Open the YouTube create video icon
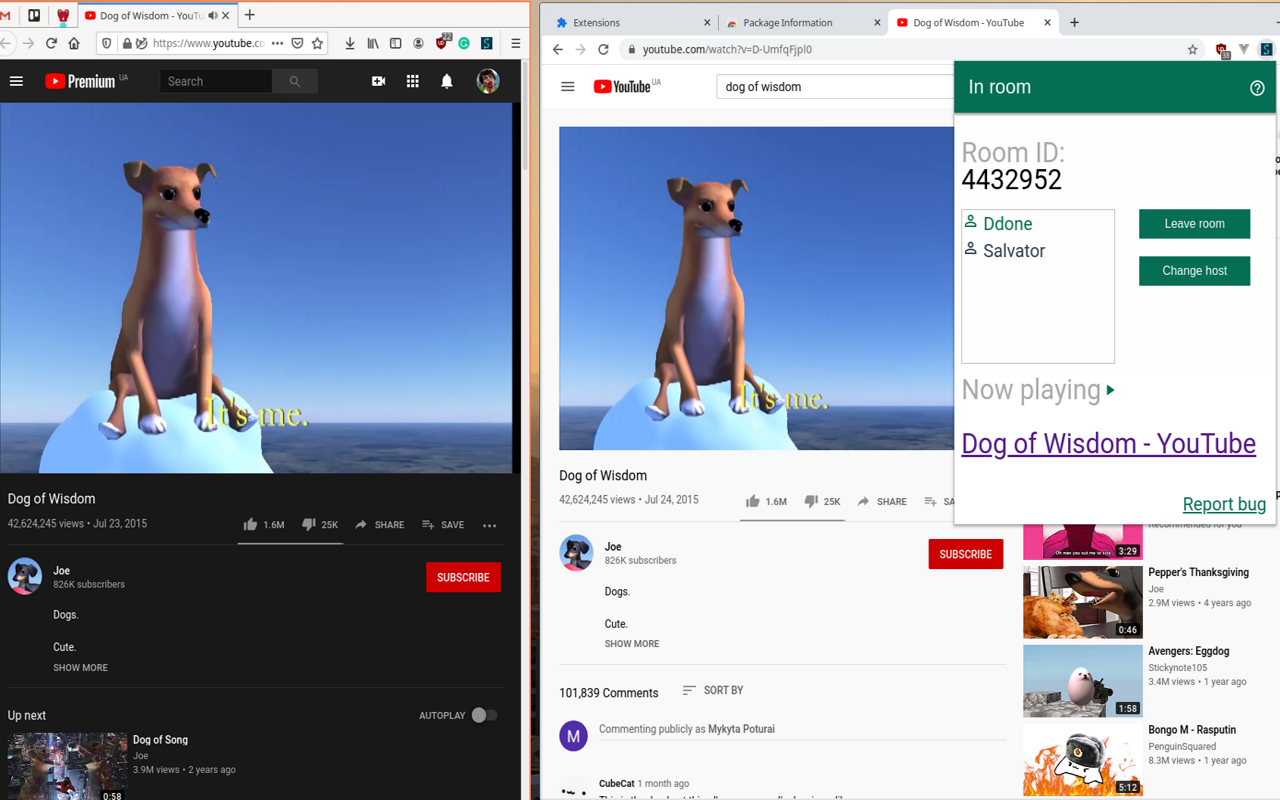Screen dimensions: 1280x800 378,81
